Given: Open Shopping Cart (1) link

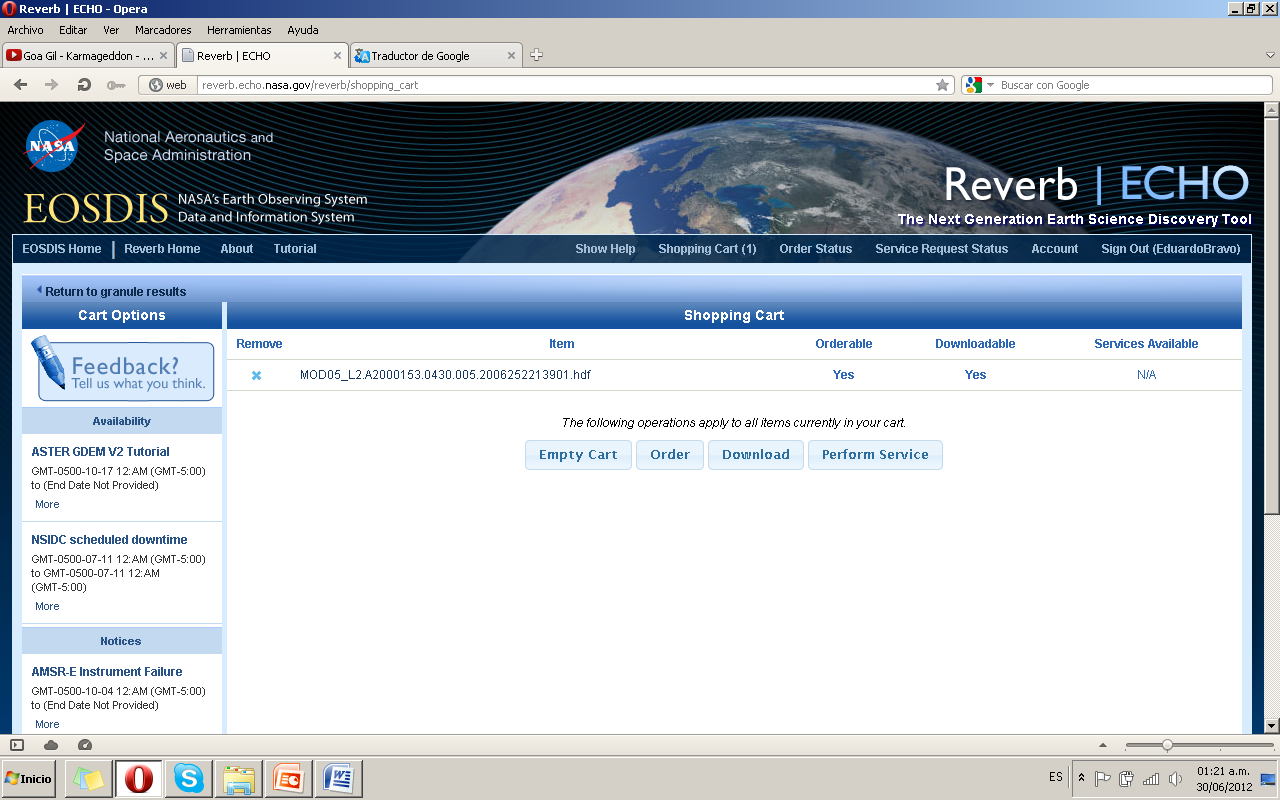Looking at the screenshot, I should (x=707, y=249).
